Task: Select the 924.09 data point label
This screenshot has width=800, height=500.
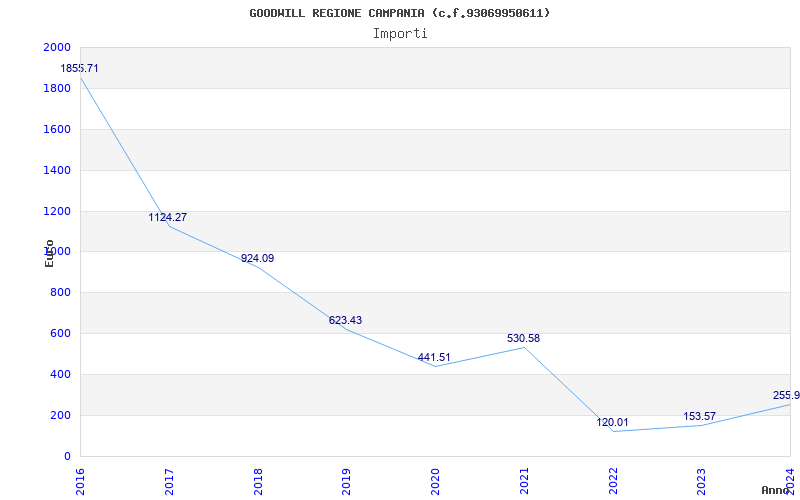Action: coord(258,259)
